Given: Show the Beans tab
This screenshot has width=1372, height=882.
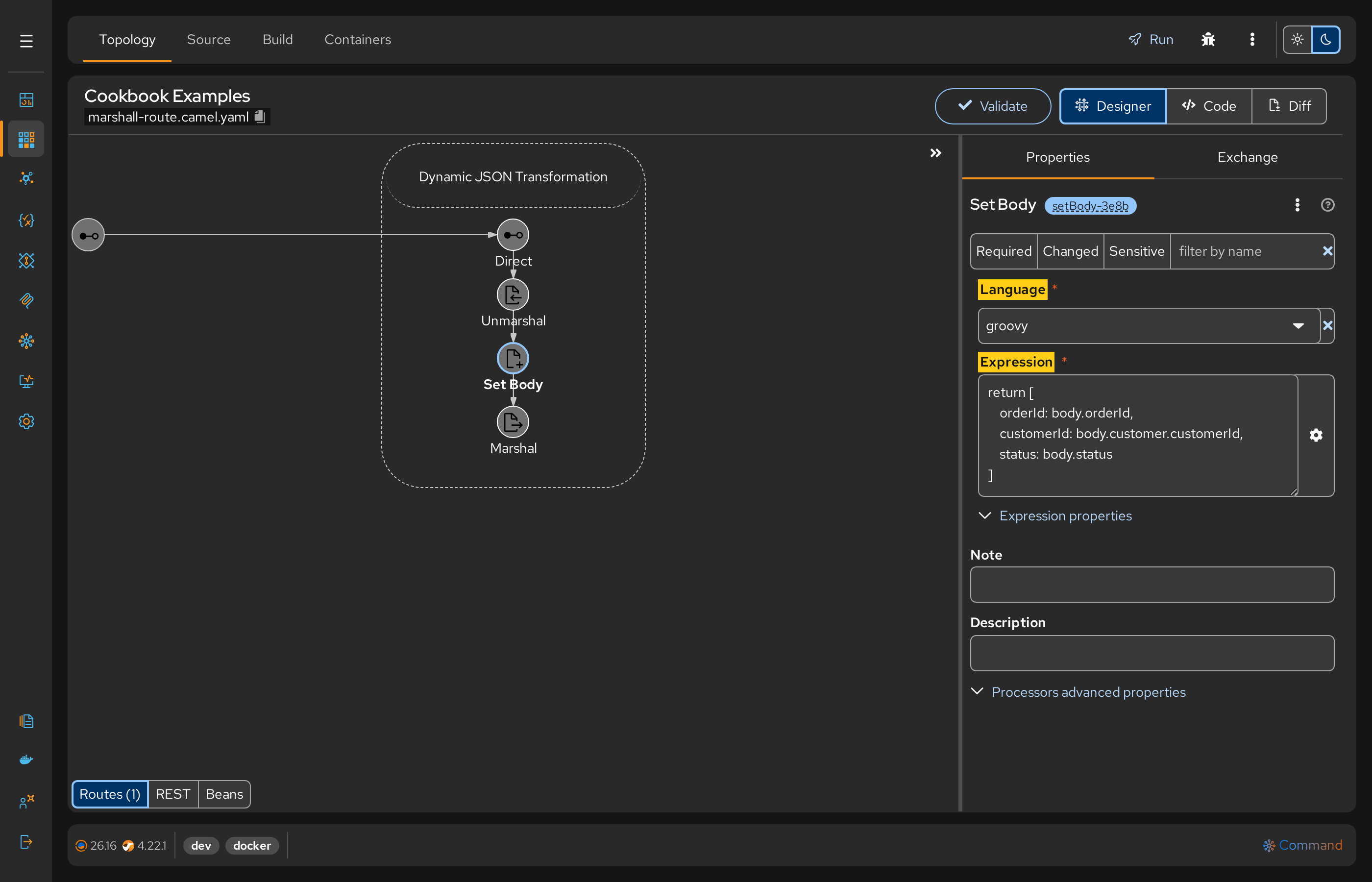Looking at the screenshot, I should (224, 794).
